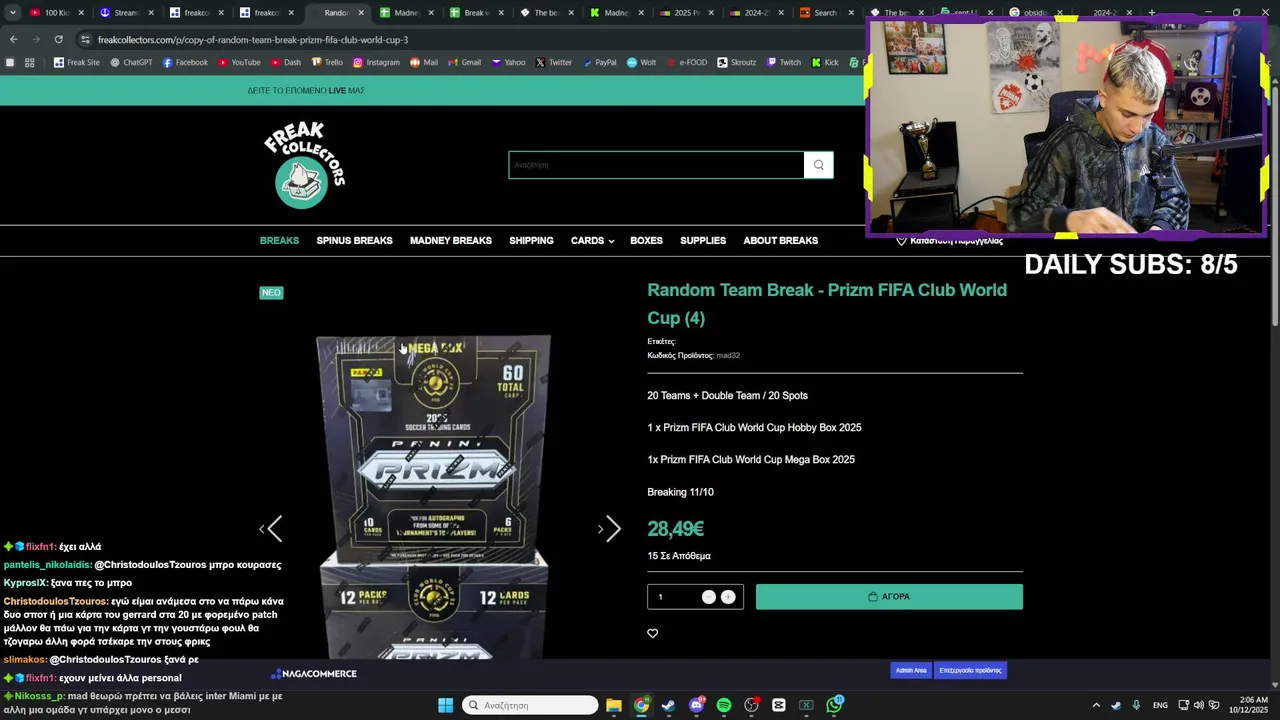
Task: Open the MADNEY BREAKS menu item
Action: coord(451,241)
